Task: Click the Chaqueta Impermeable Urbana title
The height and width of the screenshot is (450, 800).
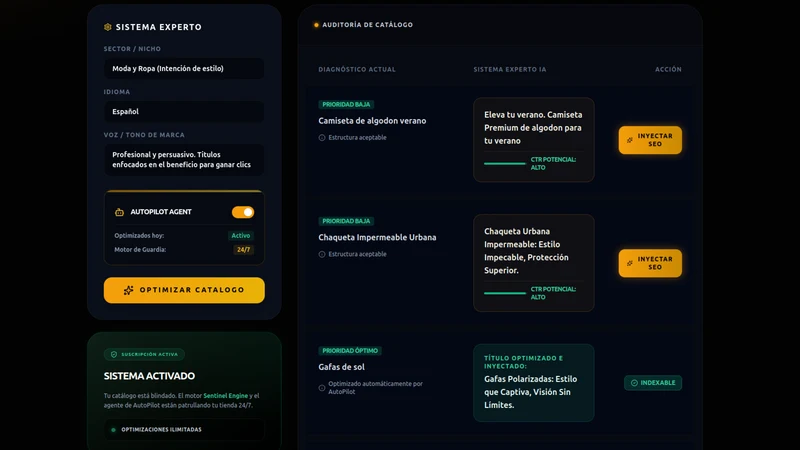Action: 378,237
